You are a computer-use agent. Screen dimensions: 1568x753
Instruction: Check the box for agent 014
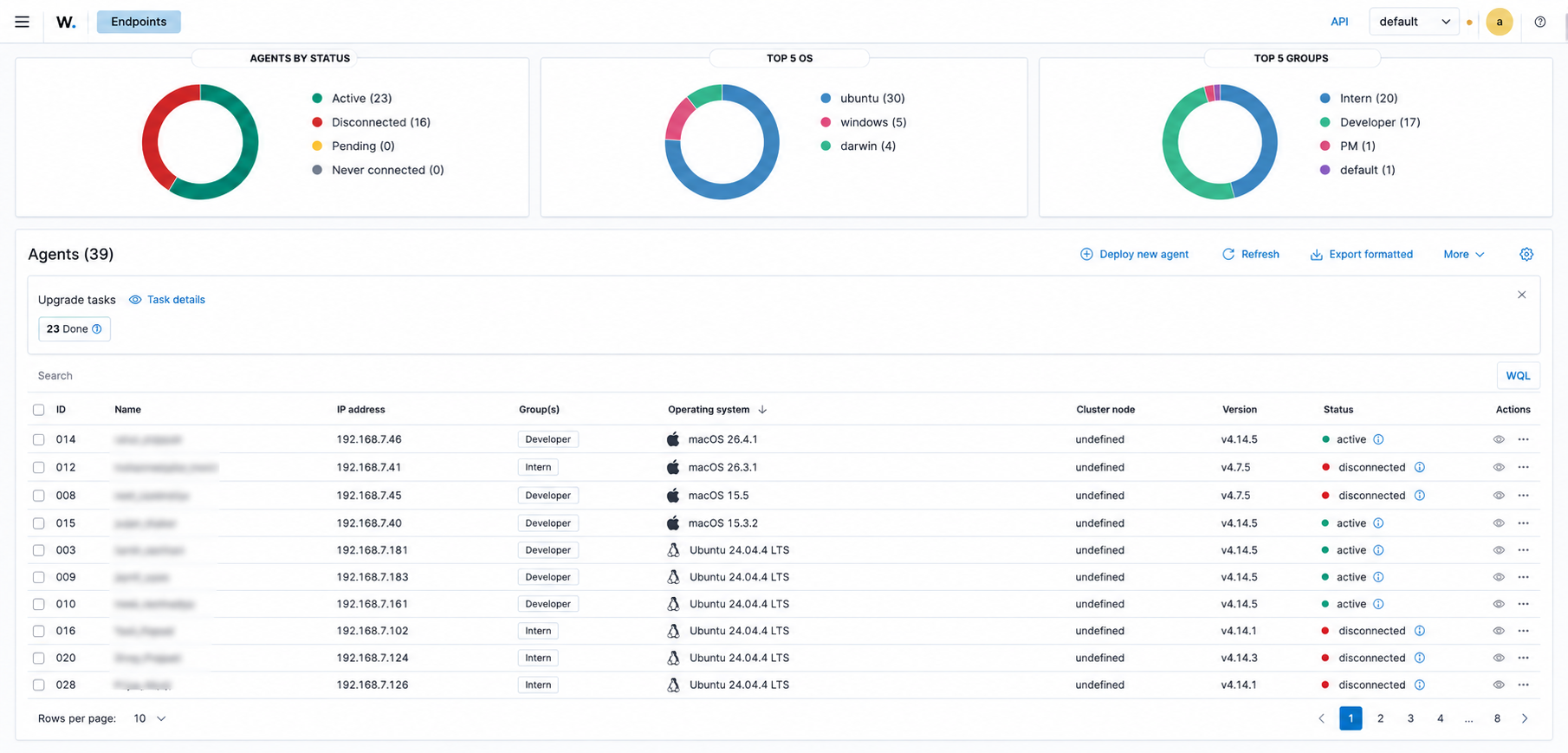38,439
